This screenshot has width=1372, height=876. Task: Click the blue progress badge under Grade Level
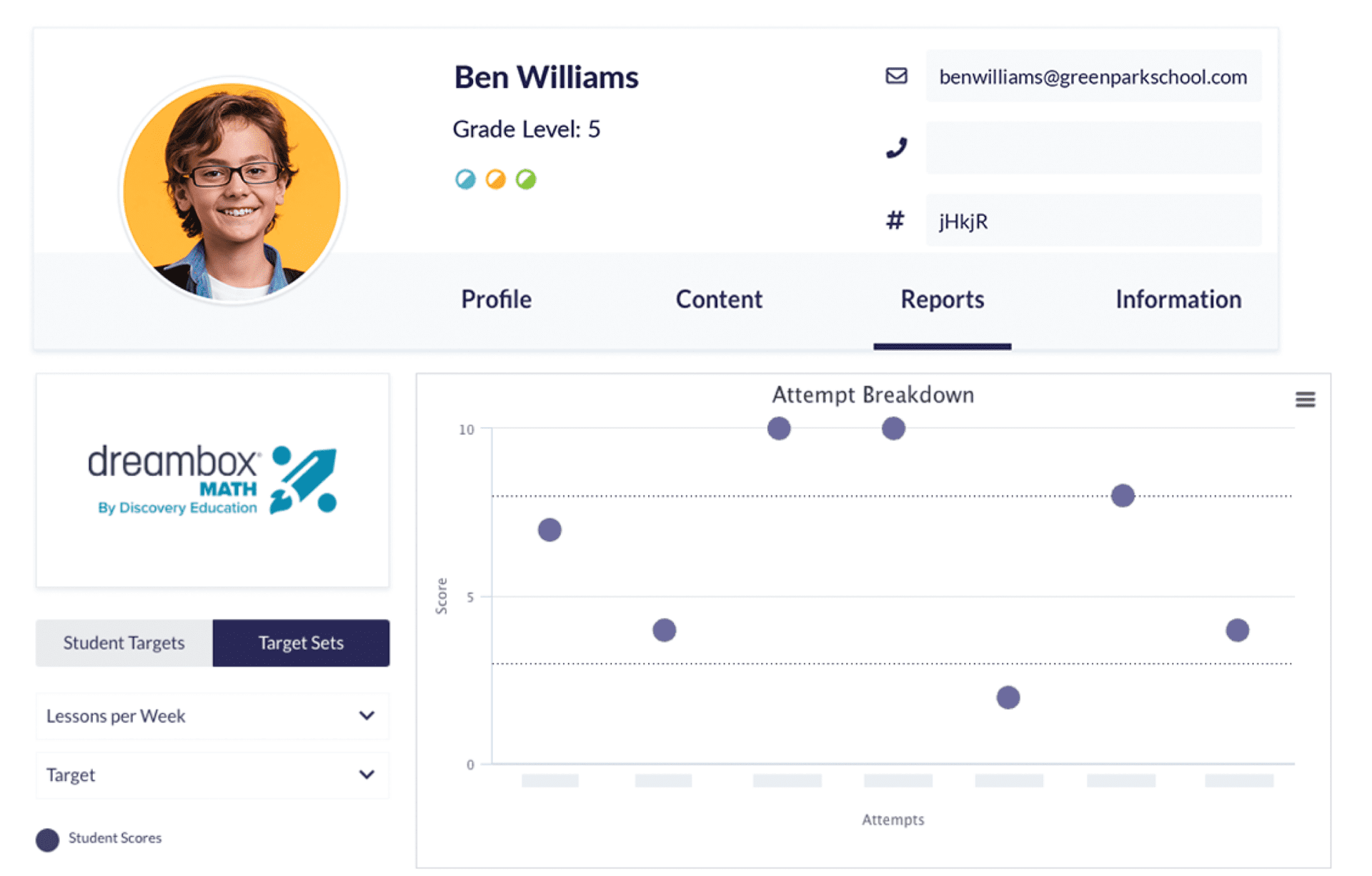(464, 179)
